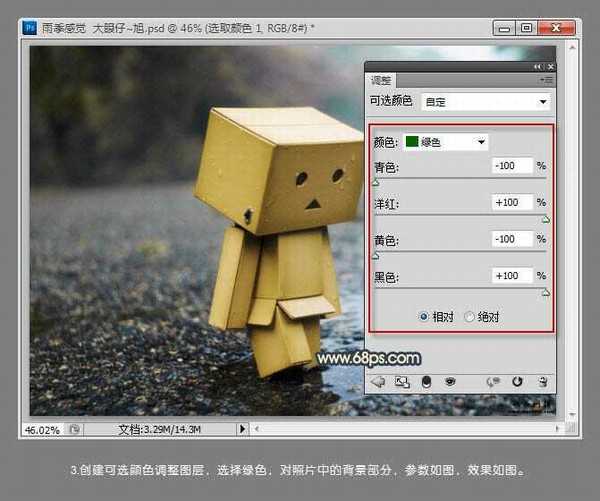Select the 相对 (Relative) radio button

click(424, 317)
